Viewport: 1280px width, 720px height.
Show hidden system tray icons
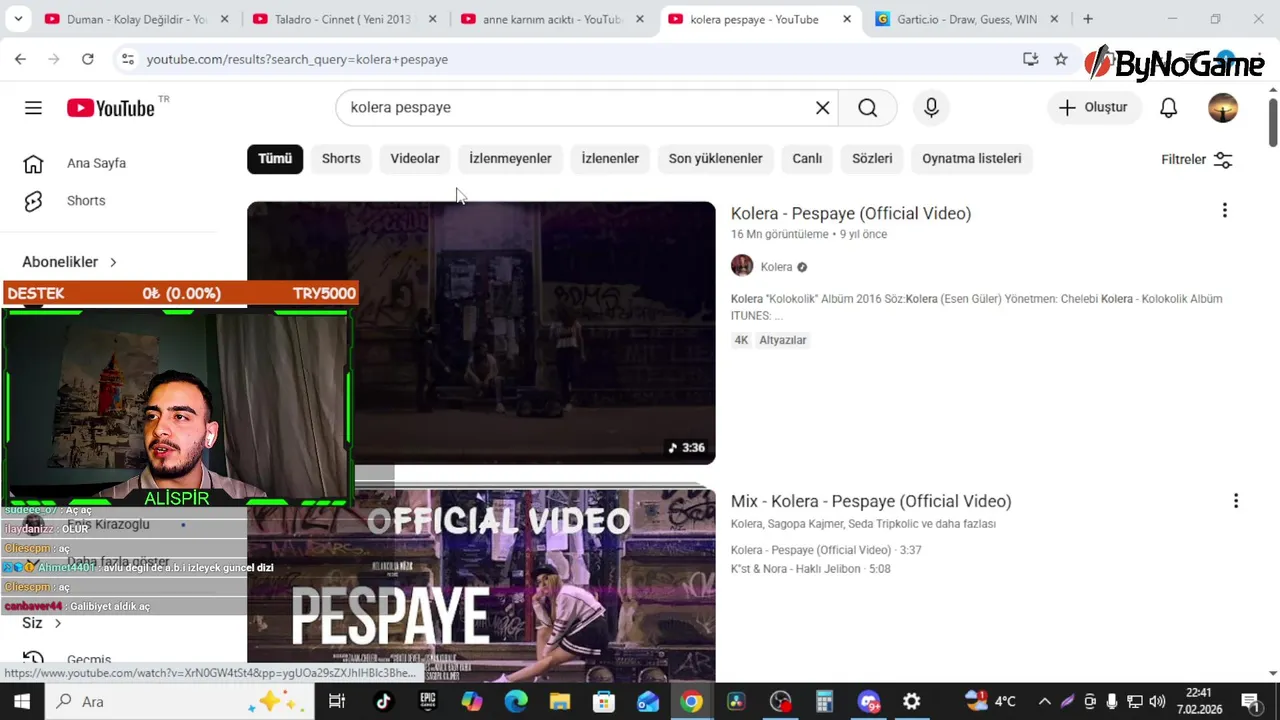point(1044,701)
